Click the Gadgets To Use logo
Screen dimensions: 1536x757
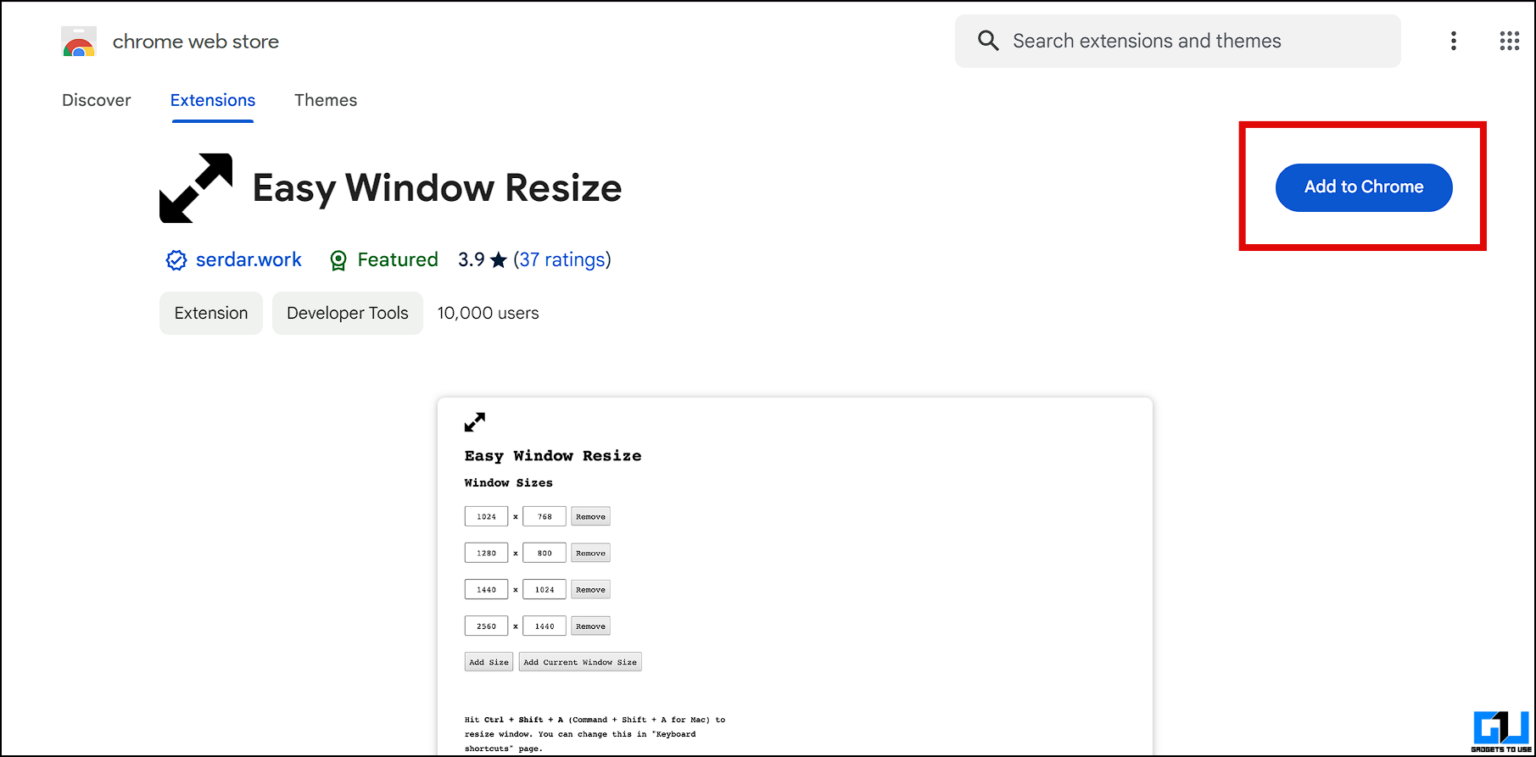tap(1501, 729)
